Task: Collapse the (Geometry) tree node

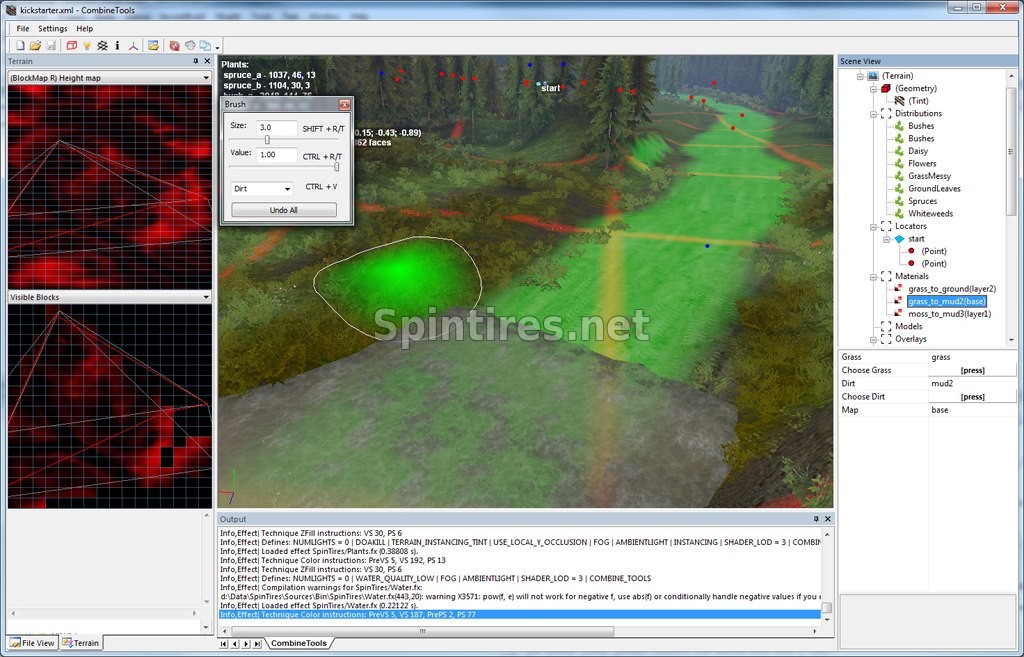Action: [x=873, y=88]
